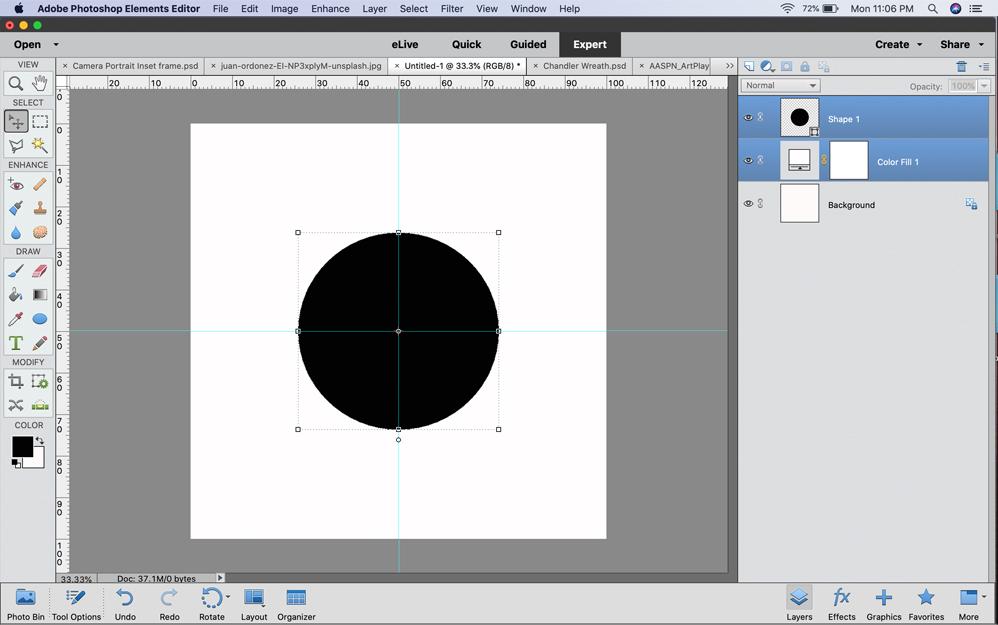Open the Opacity slider dropdown arrow
This screenshot has width=998, height=625.
pyautogui.click(x=985, y=86)
